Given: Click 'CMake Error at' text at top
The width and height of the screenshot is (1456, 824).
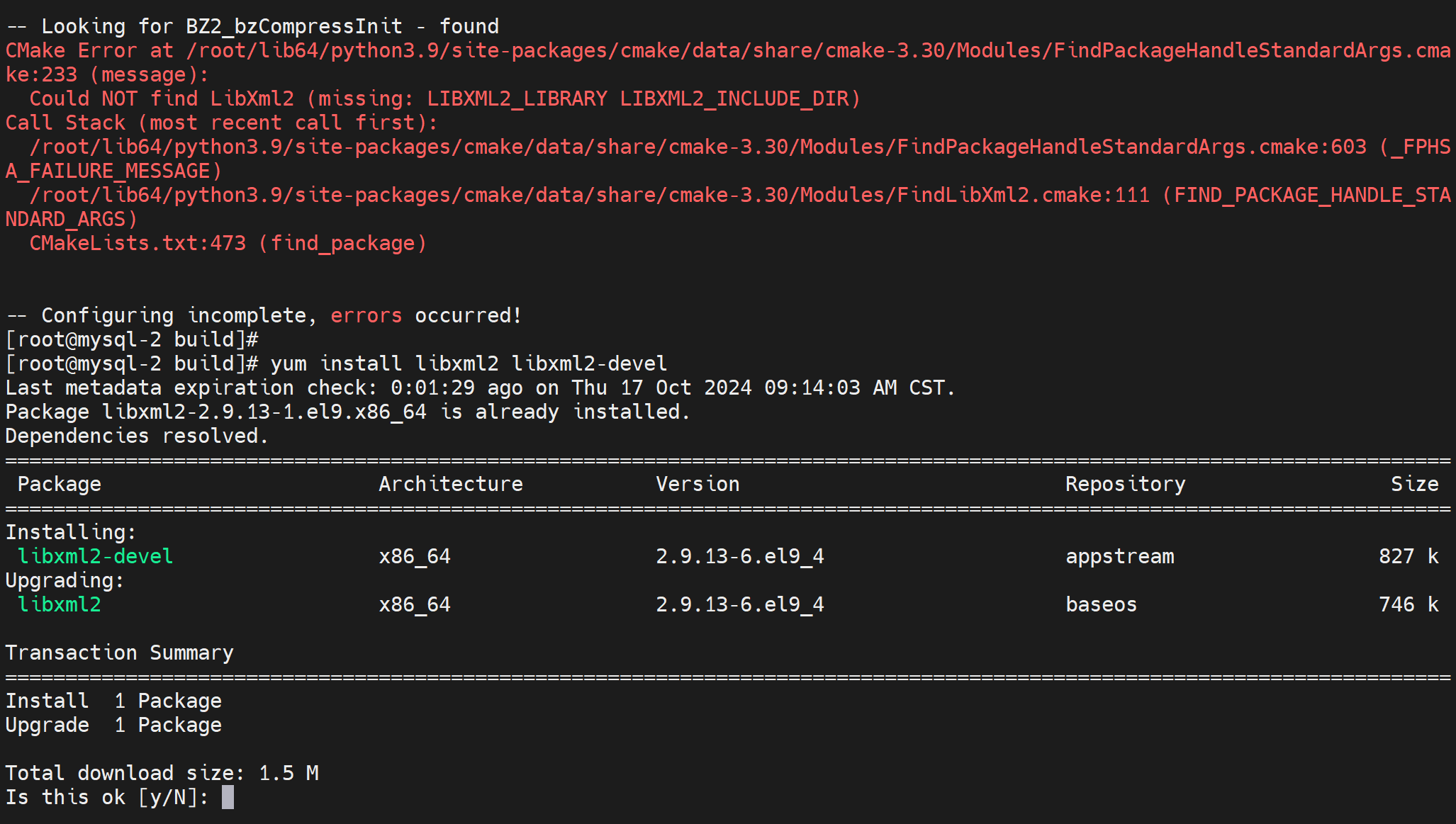Looking at the screenshot, I should 89,50.
